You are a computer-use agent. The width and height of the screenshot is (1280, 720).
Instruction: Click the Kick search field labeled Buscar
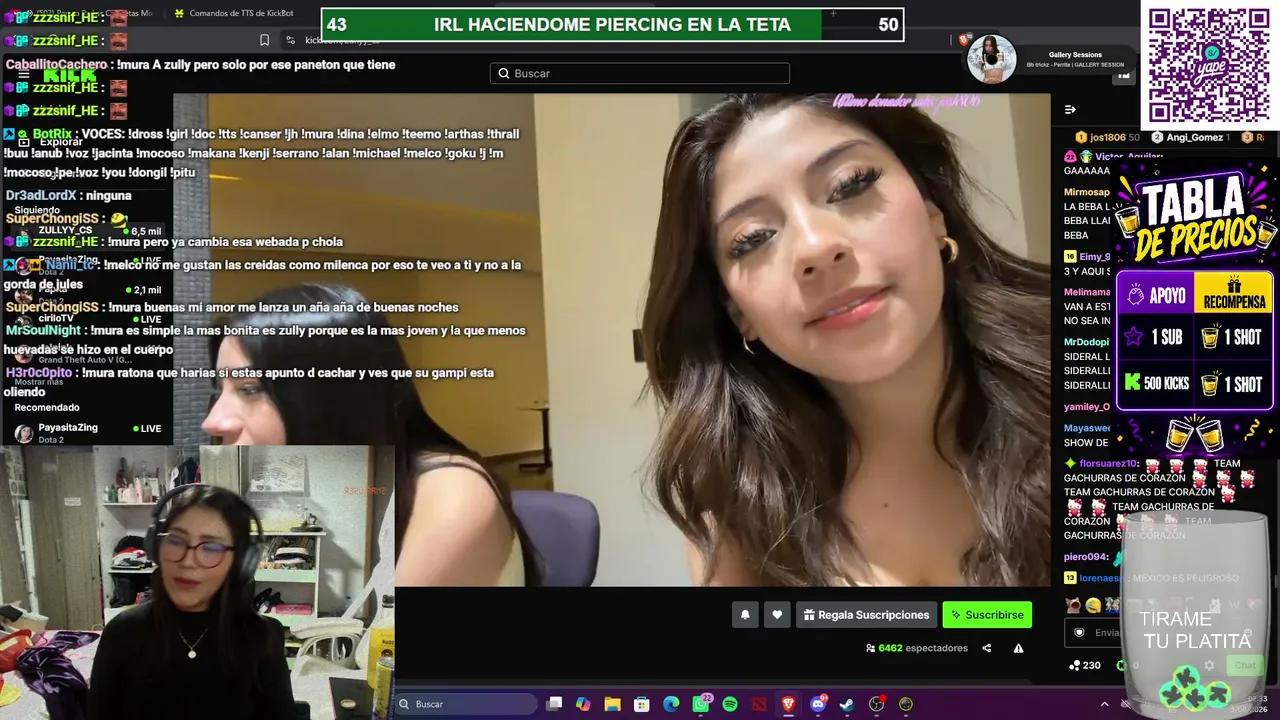(640, 73)
